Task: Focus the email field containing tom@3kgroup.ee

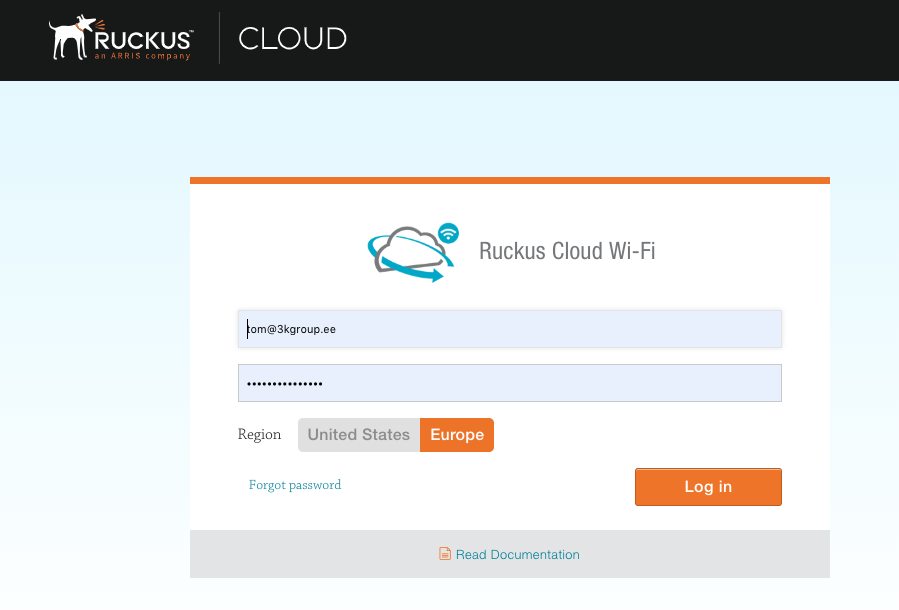Action: [509, 328]
